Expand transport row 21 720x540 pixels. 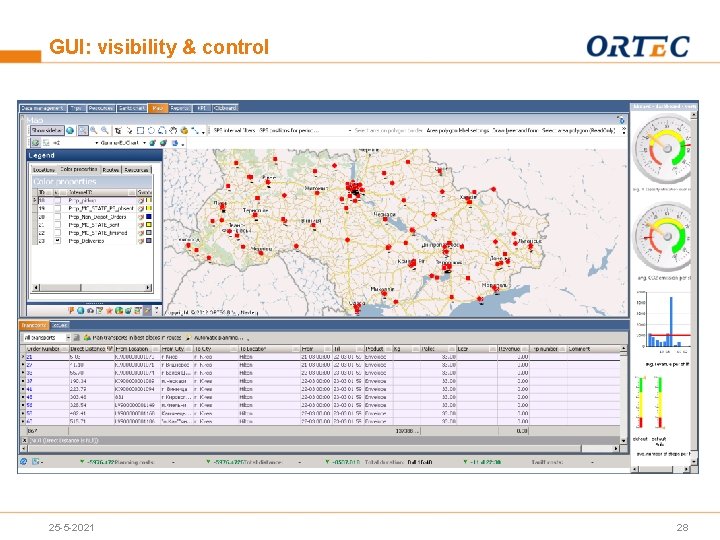(x=23, y=357)
